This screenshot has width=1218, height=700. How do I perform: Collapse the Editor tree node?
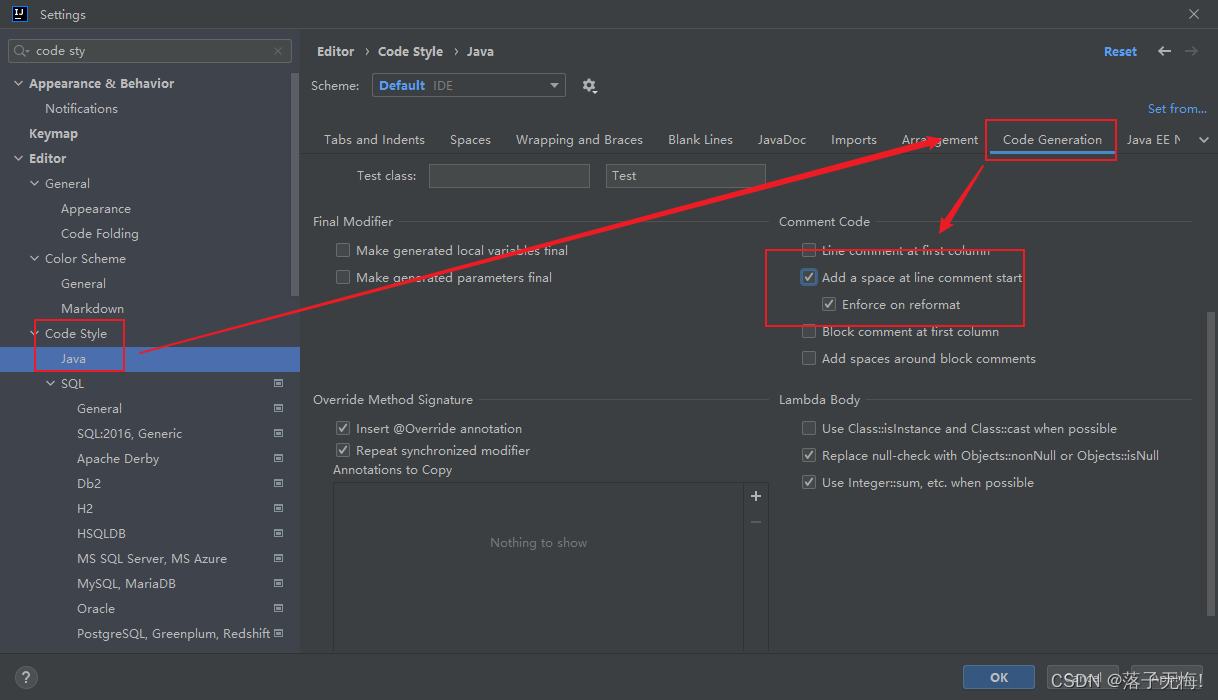point(18,159)
